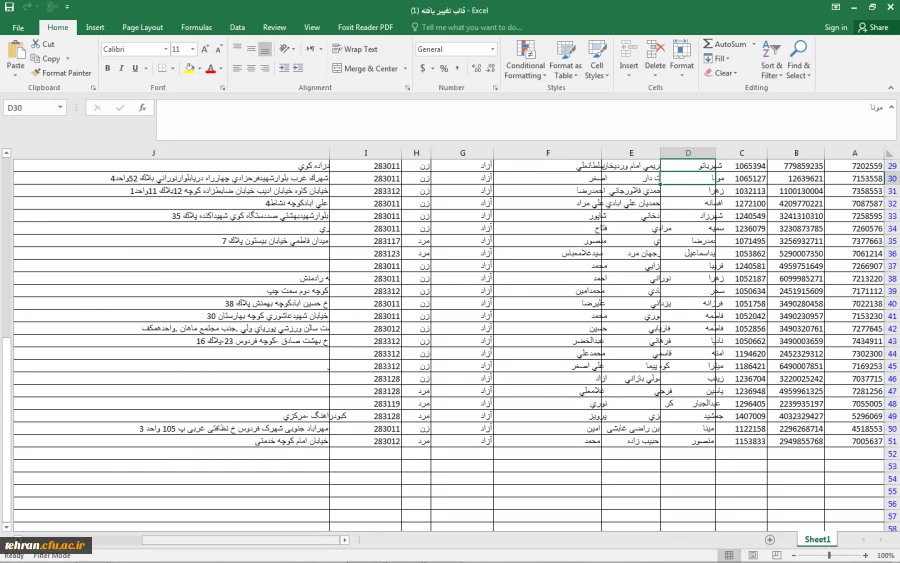
Task: Apply center horizontal alignment
Action: point(251,68)
